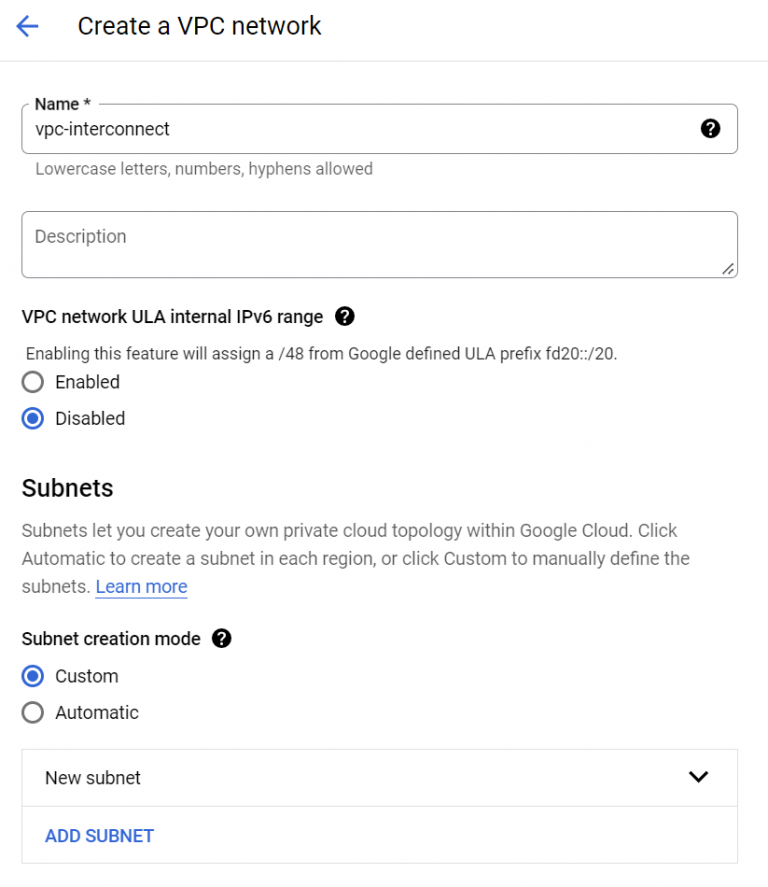The width and height of the screenshot is (768, 887).
Task: Open the Learn more link about subnets
Action: click(140, 586)
